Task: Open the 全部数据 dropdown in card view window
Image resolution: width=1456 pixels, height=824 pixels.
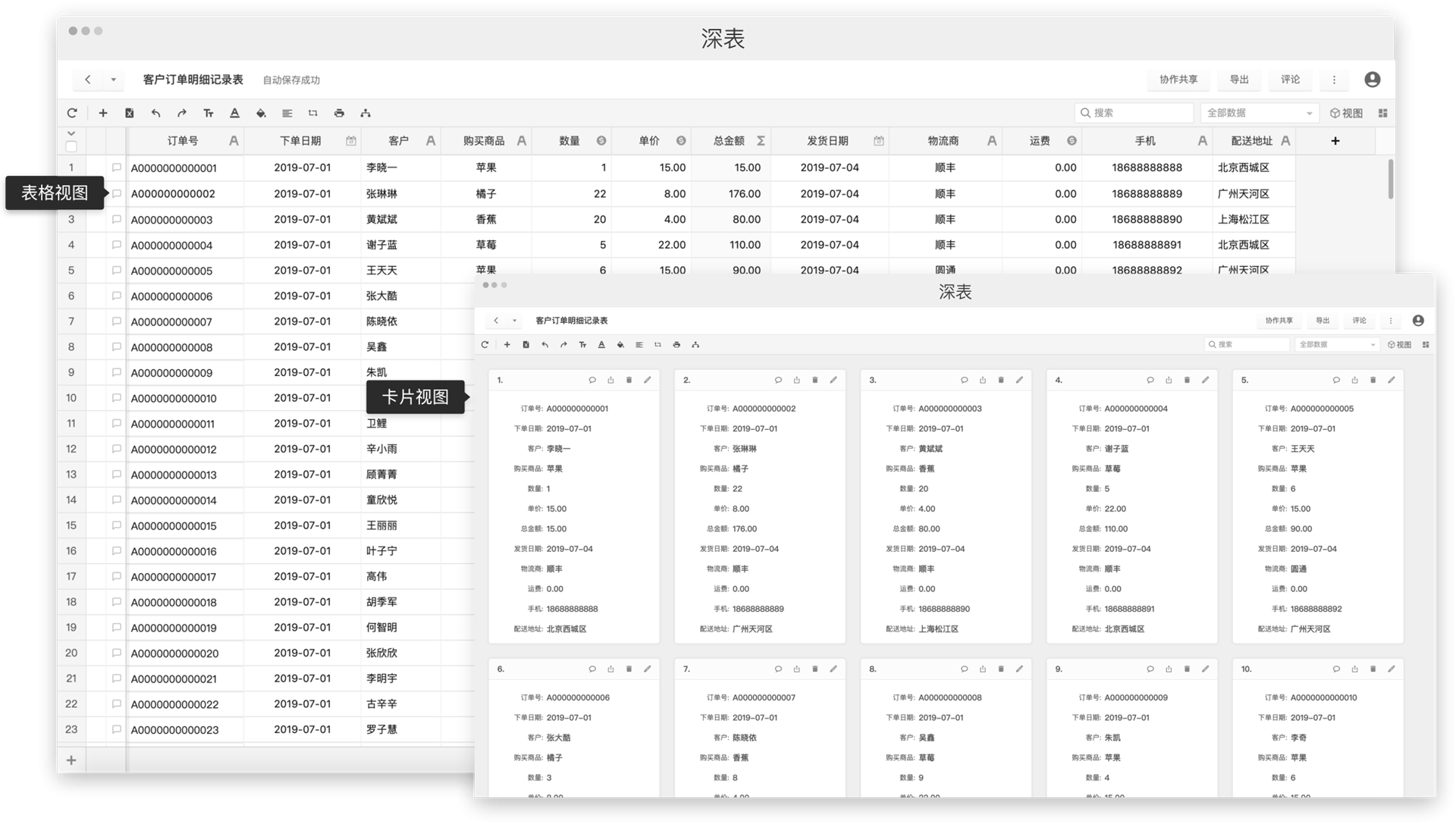Action: click(x=1337, y=345)
